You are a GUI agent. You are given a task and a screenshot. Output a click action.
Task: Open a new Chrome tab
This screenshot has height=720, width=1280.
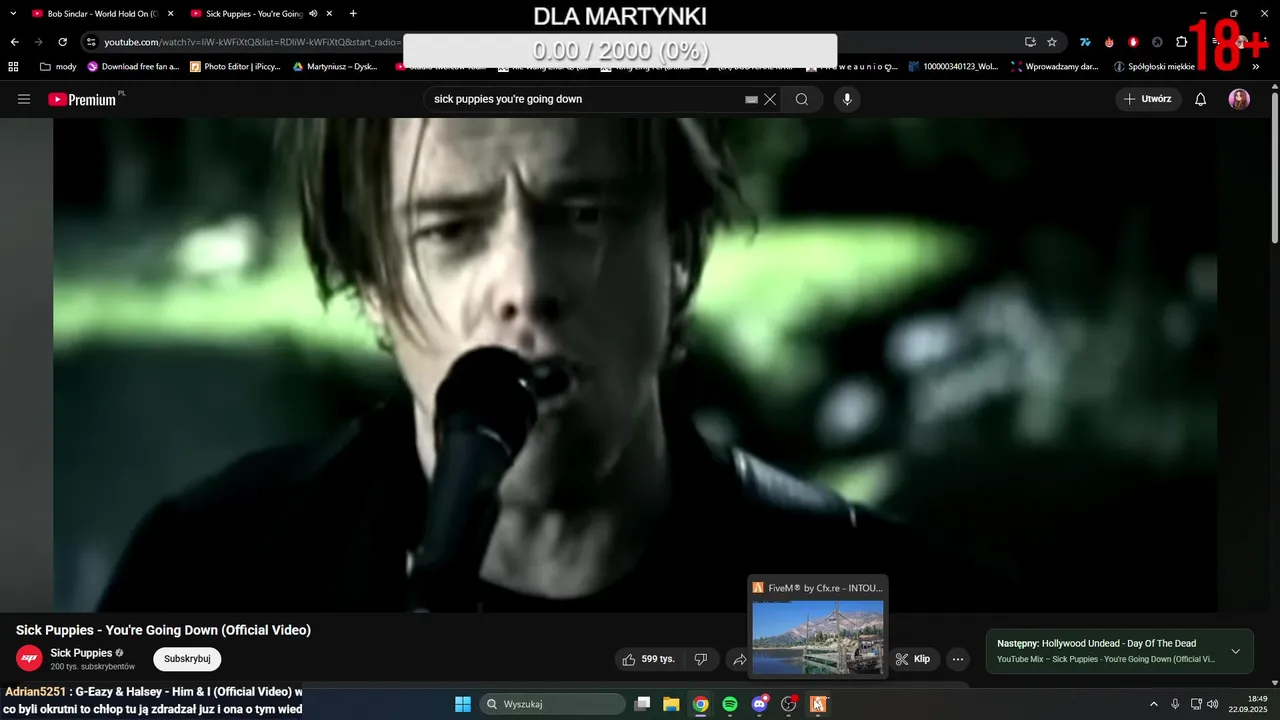(353, 14)
